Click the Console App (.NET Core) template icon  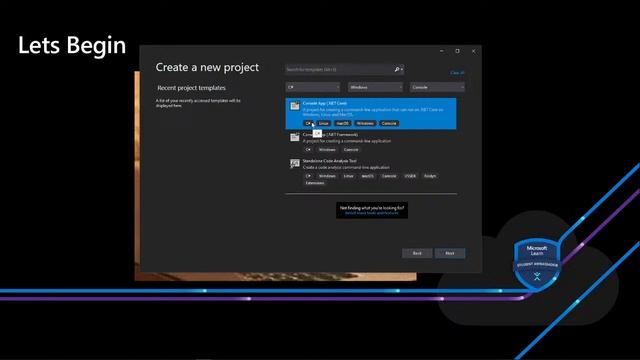coord(295,106)
